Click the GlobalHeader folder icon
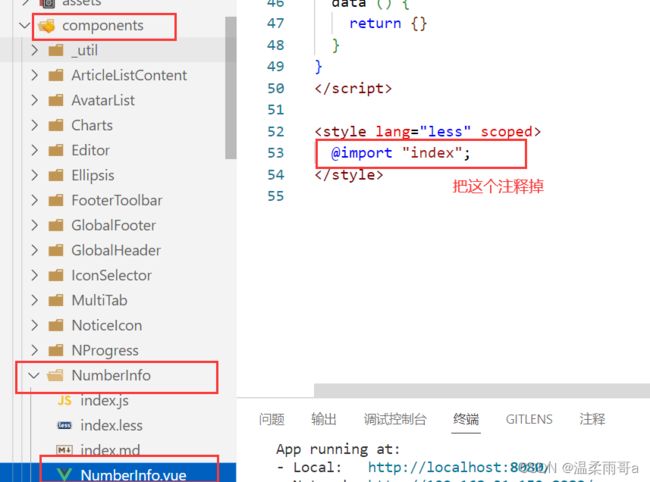Screen dimensions: 650x482 56,250
